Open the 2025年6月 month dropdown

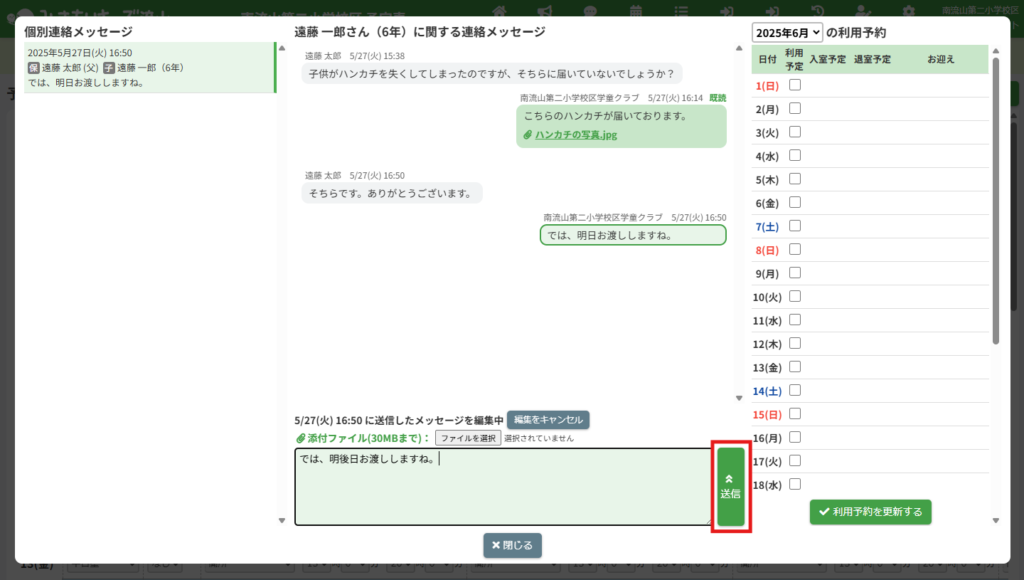click(x=787, y=33)
